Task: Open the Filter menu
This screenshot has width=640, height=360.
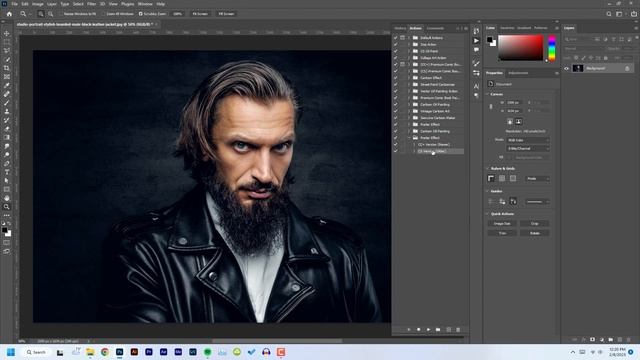Action: (x=91, y=4)
